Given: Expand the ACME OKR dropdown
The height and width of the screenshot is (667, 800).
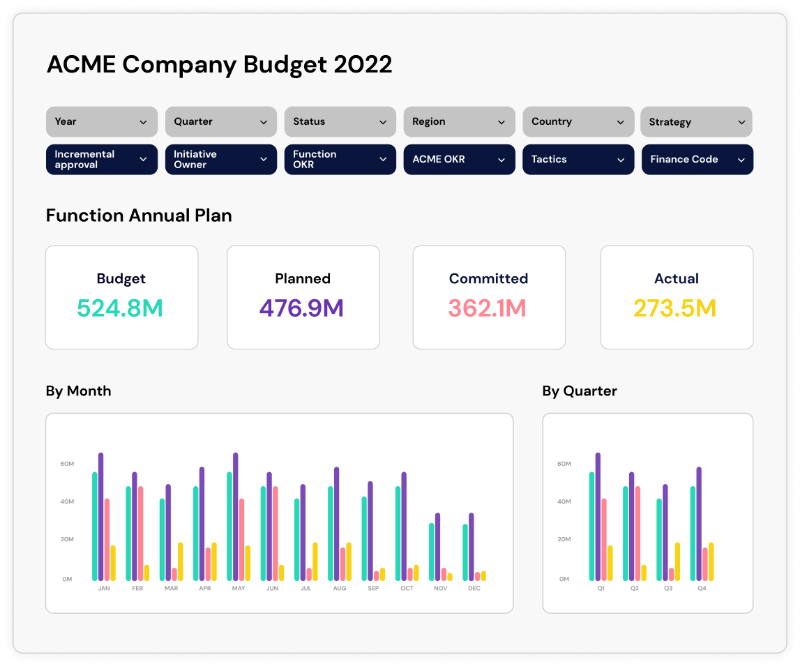Looking at the screenshot, I should pyautogui.click(x=459, y=159).
